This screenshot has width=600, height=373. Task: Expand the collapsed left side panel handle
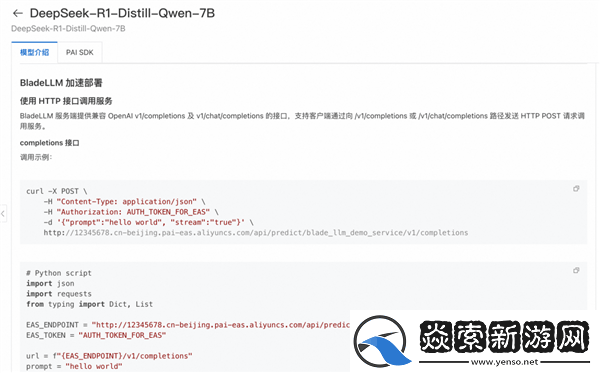point(3,213)
